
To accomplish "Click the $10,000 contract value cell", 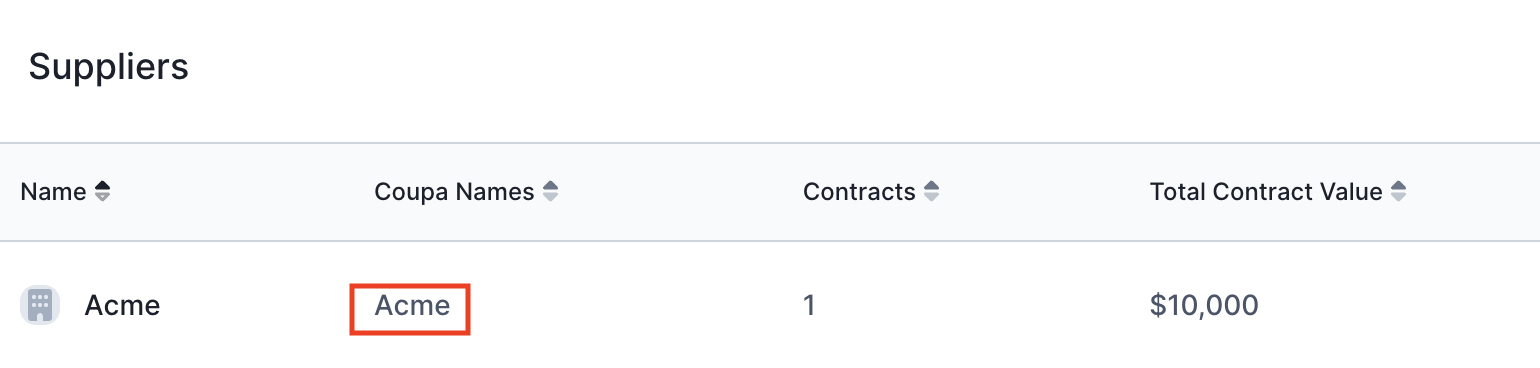I will tap(1204, 305).
